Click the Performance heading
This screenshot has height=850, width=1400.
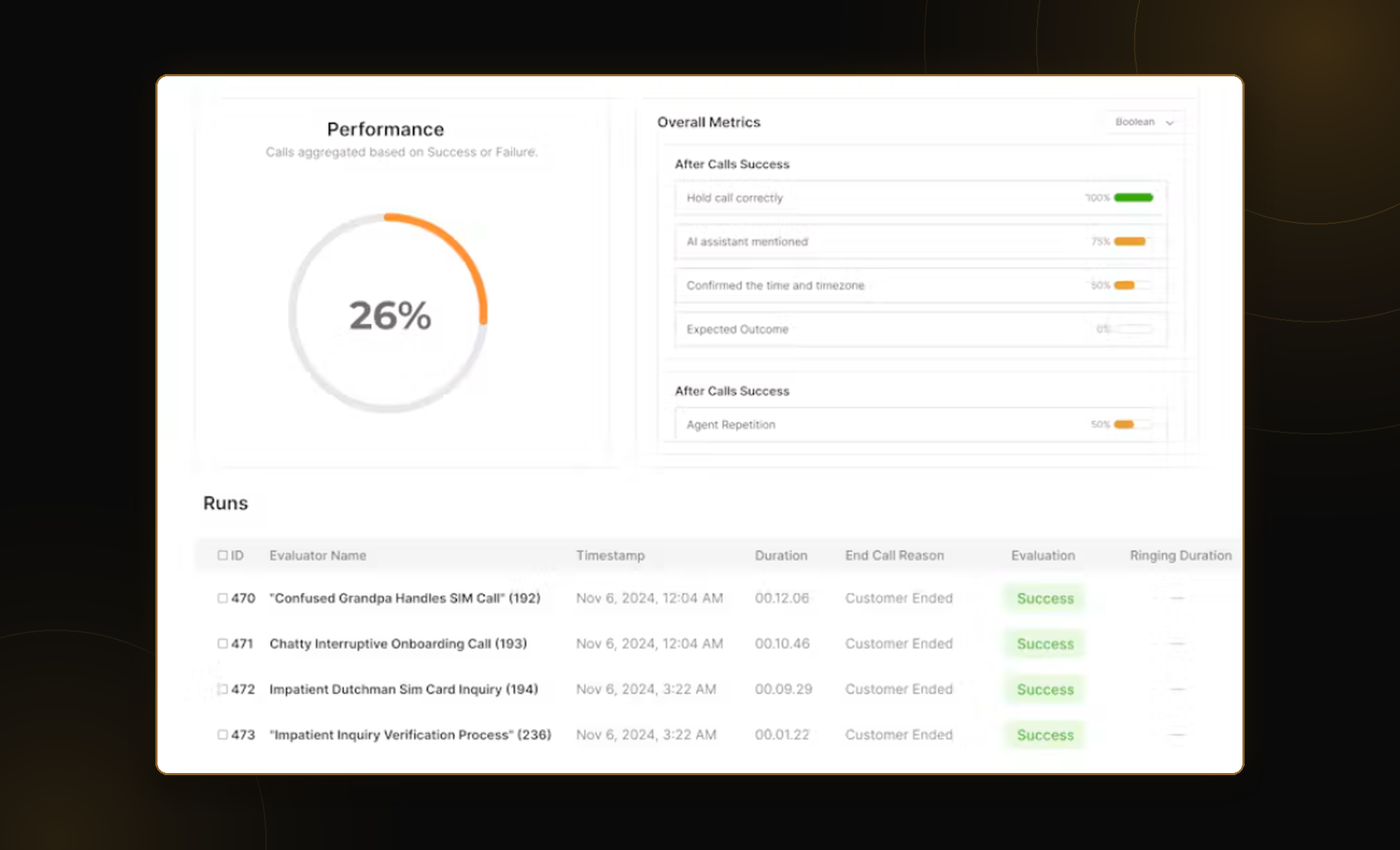coord(386,129)
